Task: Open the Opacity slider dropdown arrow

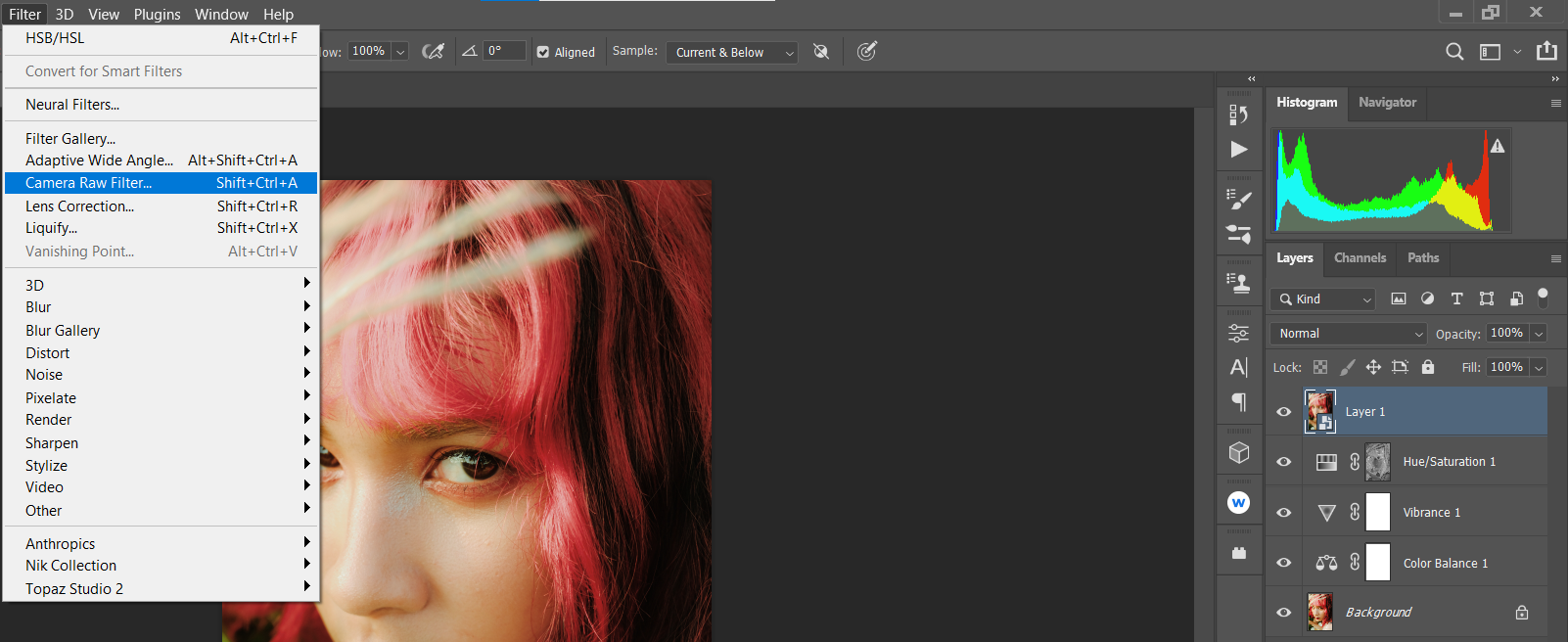Action: click(x=1539, y=334)
